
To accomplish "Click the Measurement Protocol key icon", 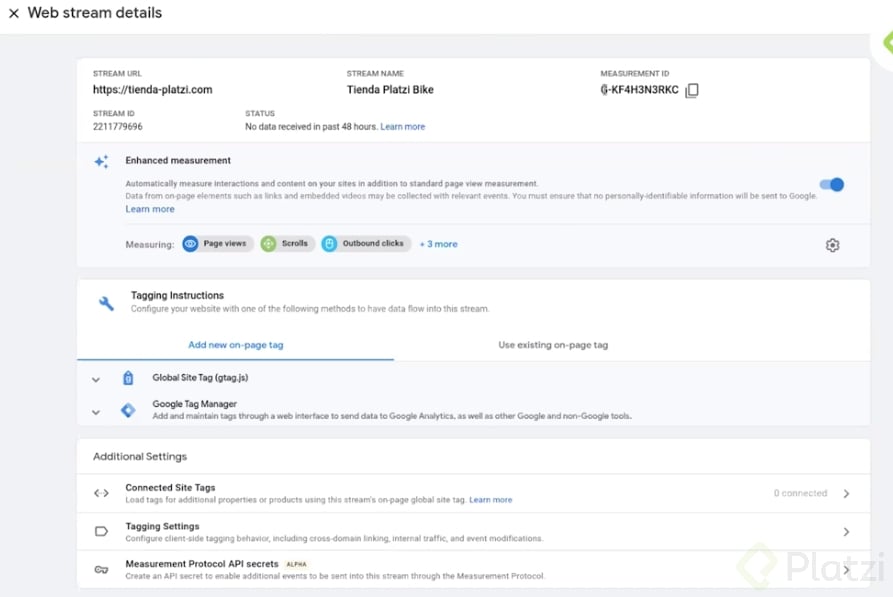I will pyautogui.click(x=101, y=570).
